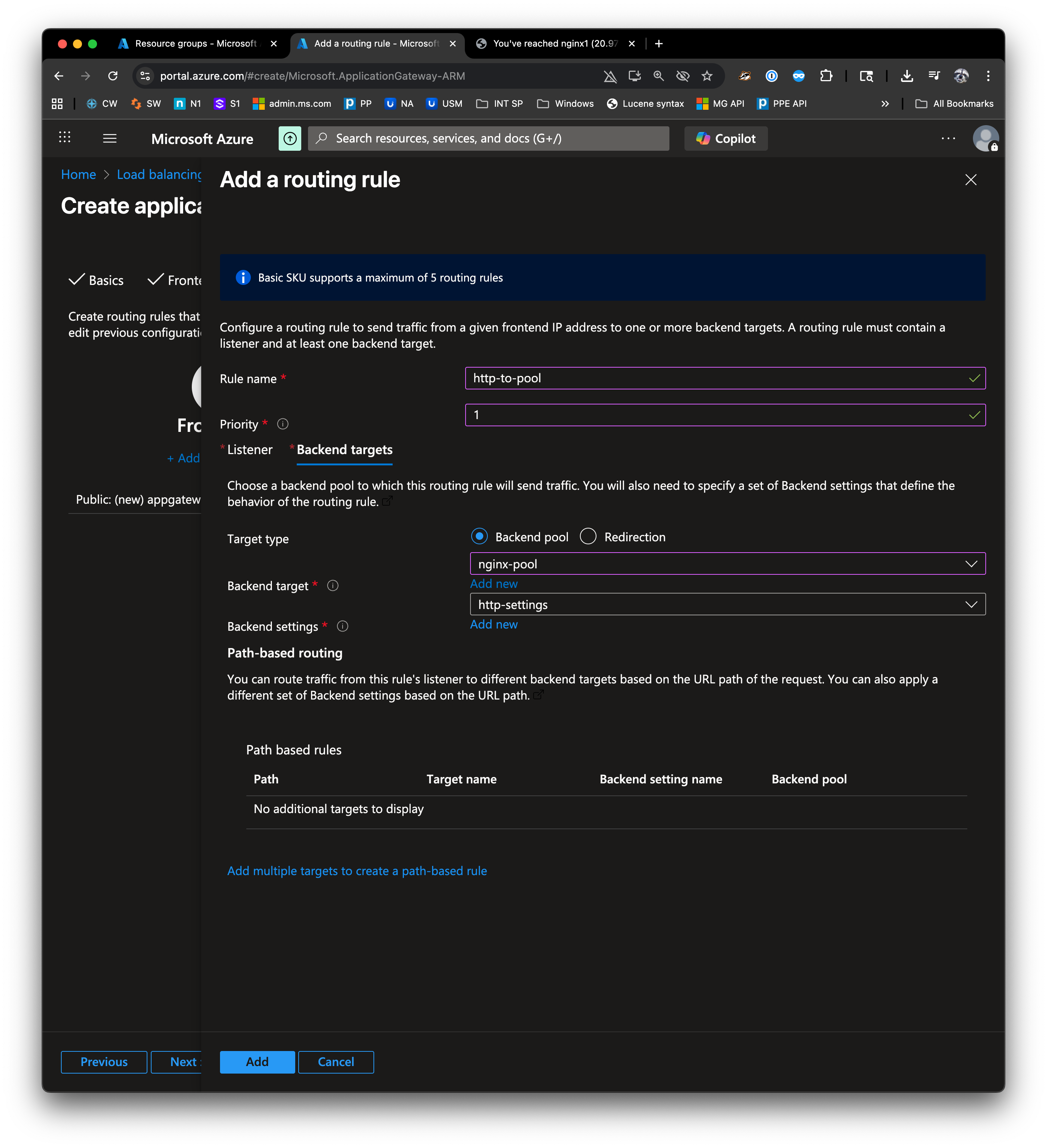This screenshot has height=1148, width=1047.
Task: Select the Backend pool radio button
Action: [479, 536]
